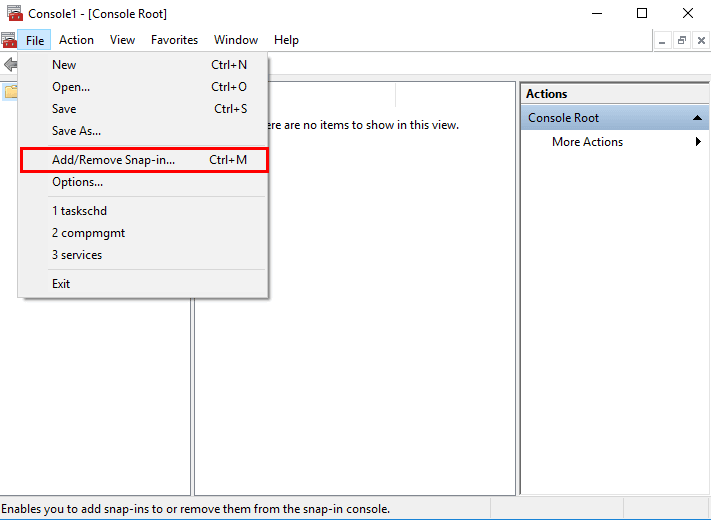Choose Exit from the File menu
Image resolution: width=711 pixels, height=520 pixels.
pos(144,284)
